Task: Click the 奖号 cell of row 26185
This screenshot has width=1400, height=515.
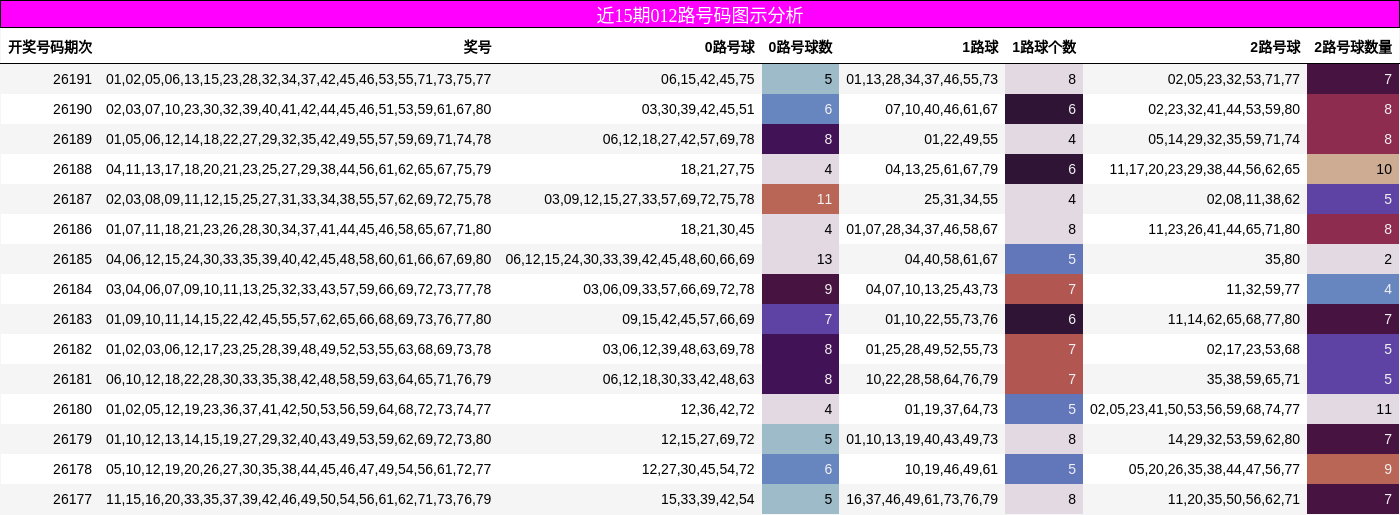Action: 299,259
